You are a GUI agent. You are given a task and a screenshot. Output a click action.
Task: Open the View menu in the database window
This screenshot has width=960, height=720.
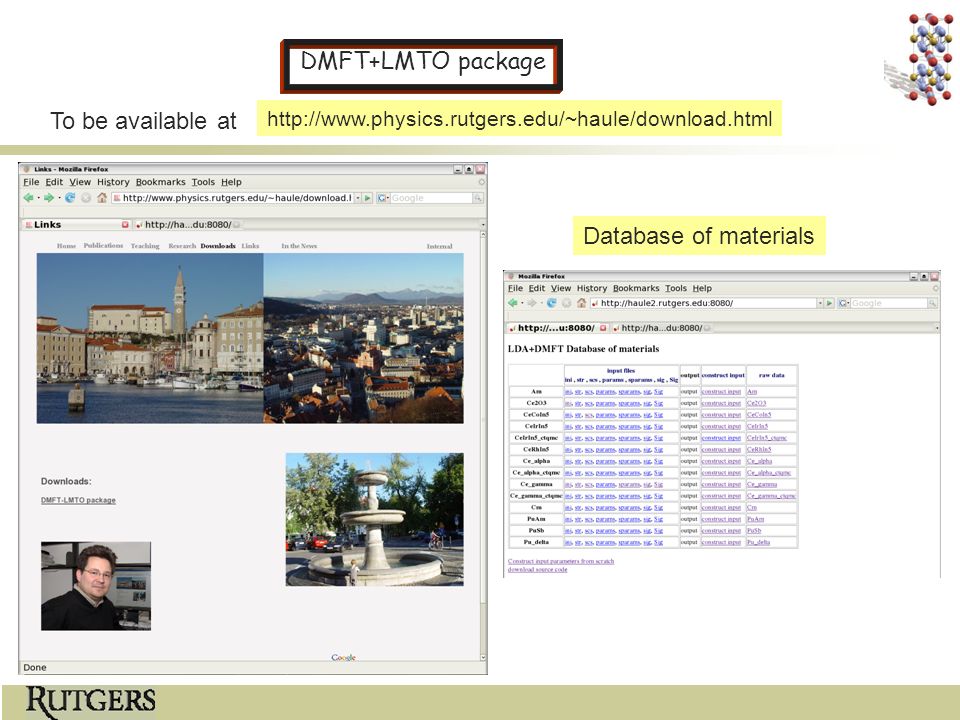[x=561, y=288]
